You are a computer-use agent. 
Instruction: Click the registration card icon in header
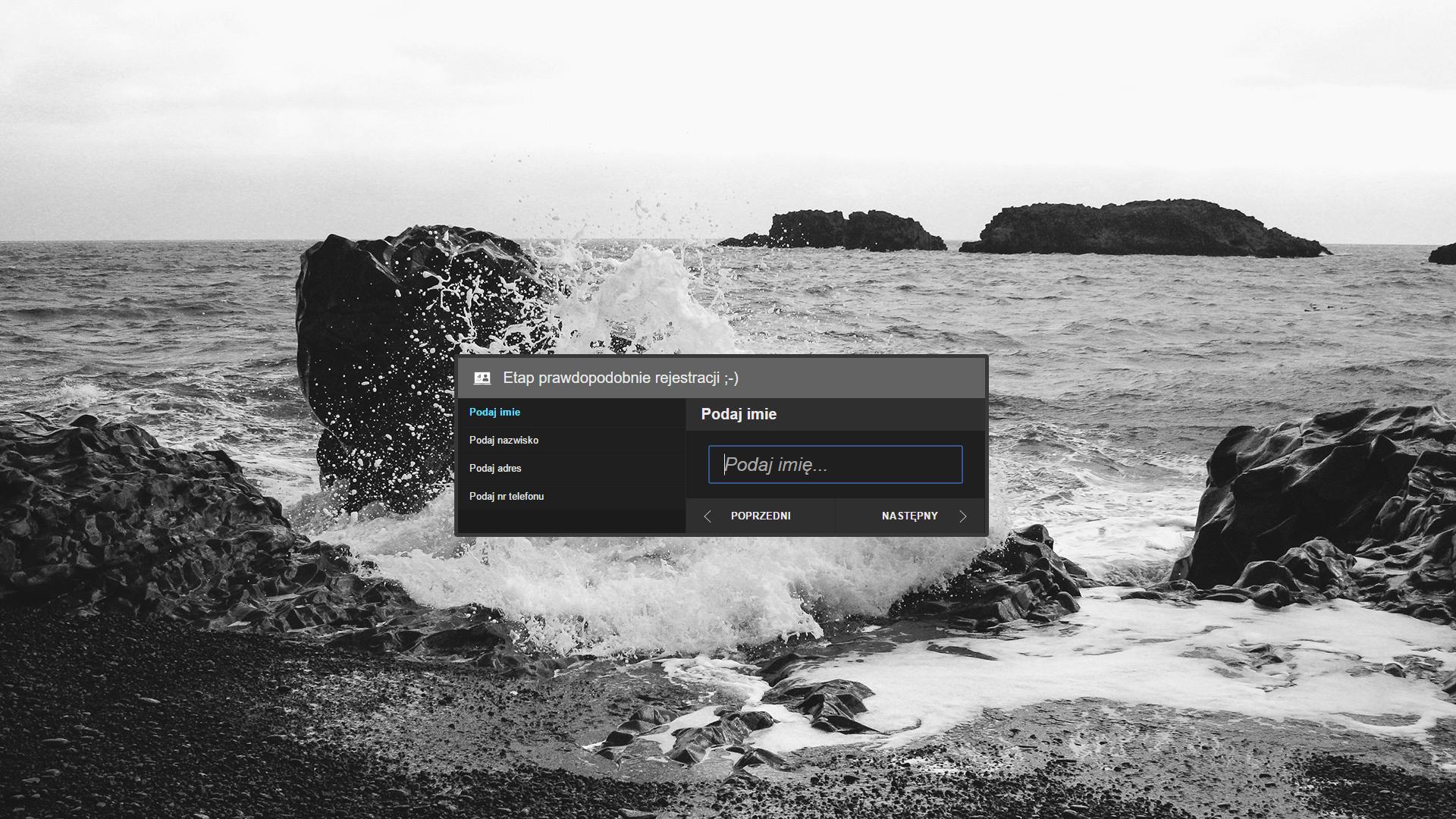coord(482,378)
